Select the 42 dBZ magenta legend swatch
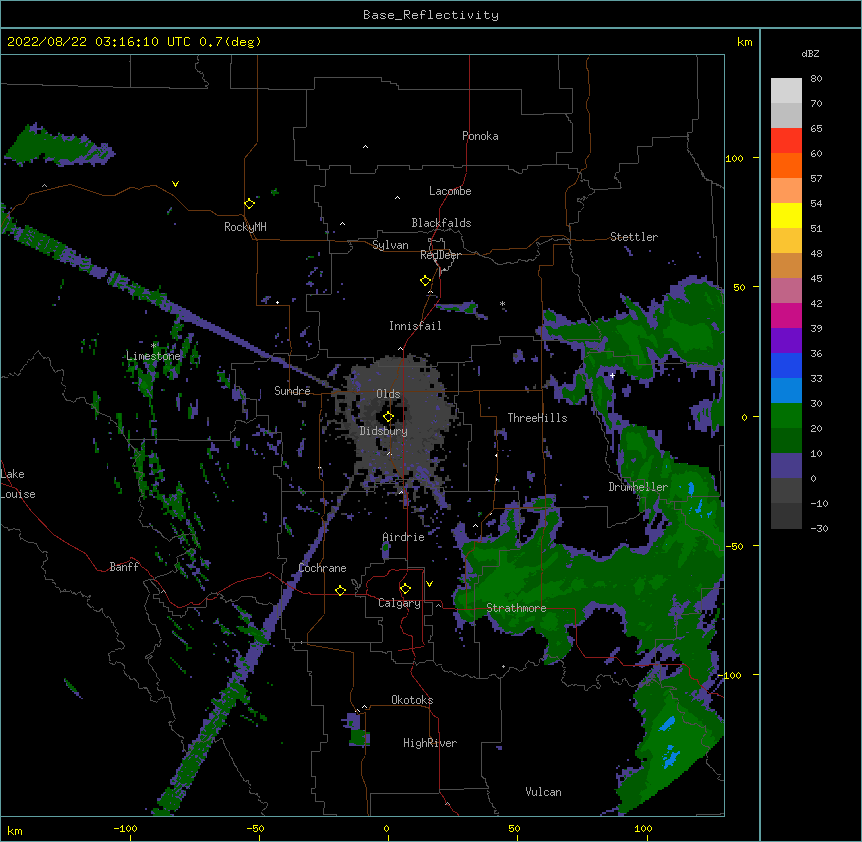The height and width of the screenshot is (842, 862). tap(786, 315)
